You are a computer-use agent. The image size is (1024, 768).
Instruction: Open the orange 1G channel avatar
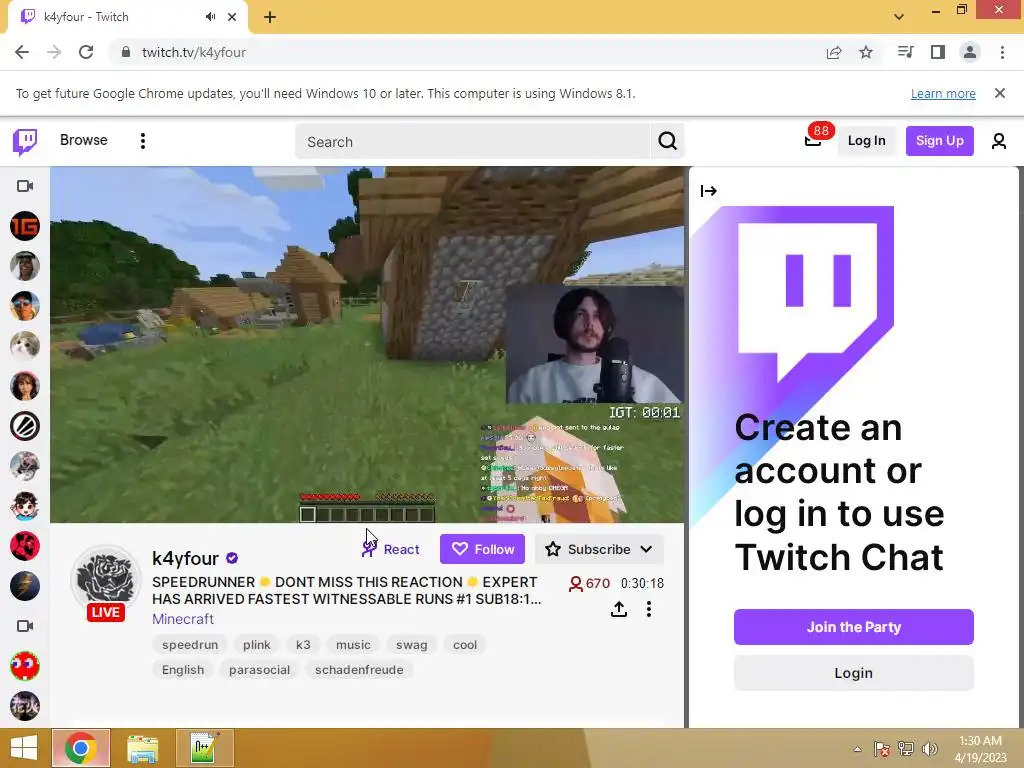[x=25, y=226]
